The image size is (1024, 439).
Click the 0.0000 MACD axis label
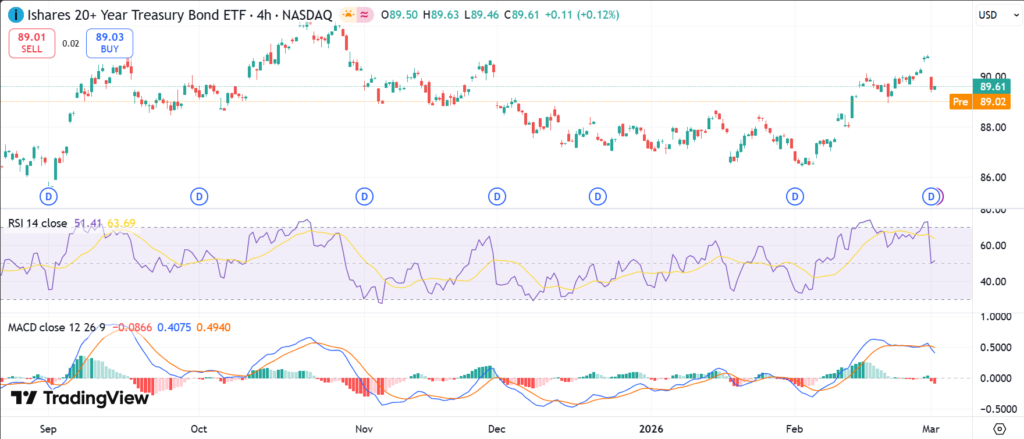point(994,378)
